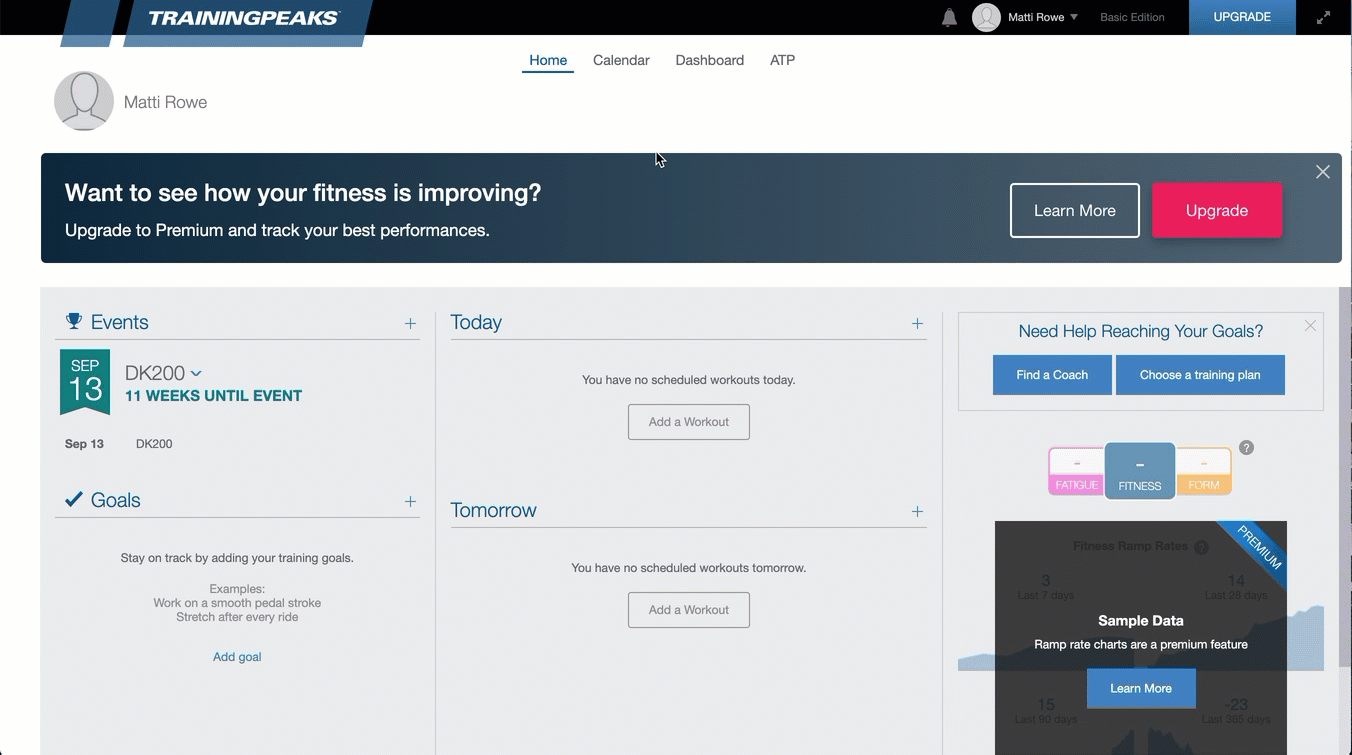Select the Home tab
Viewport: 1352px width, 755px height.
pos(548,60)
